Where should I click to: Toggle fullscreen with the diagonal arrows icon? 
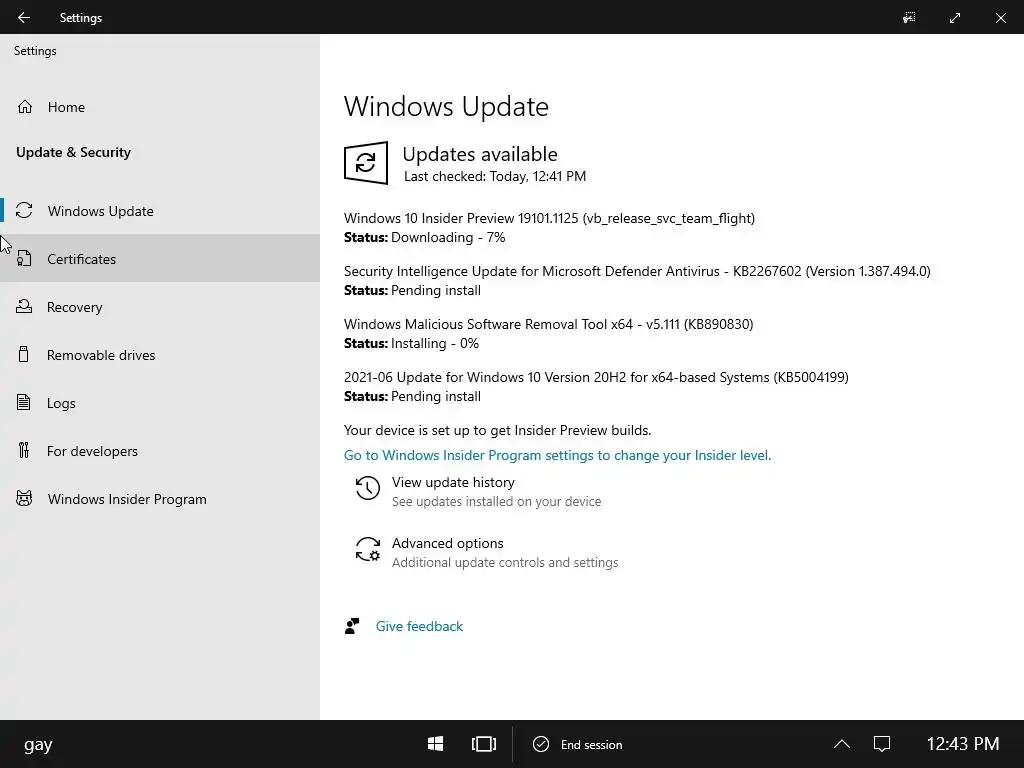coord(955,18)
